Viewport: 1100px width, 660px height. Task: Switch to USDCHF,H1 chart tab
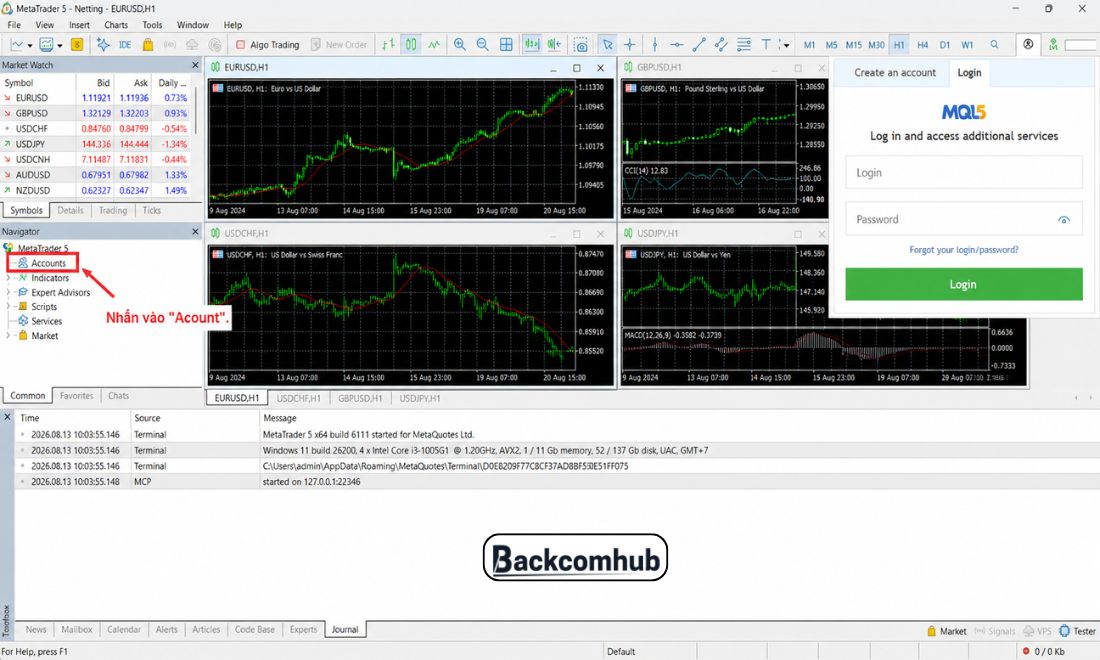click(x=298, y=398)
